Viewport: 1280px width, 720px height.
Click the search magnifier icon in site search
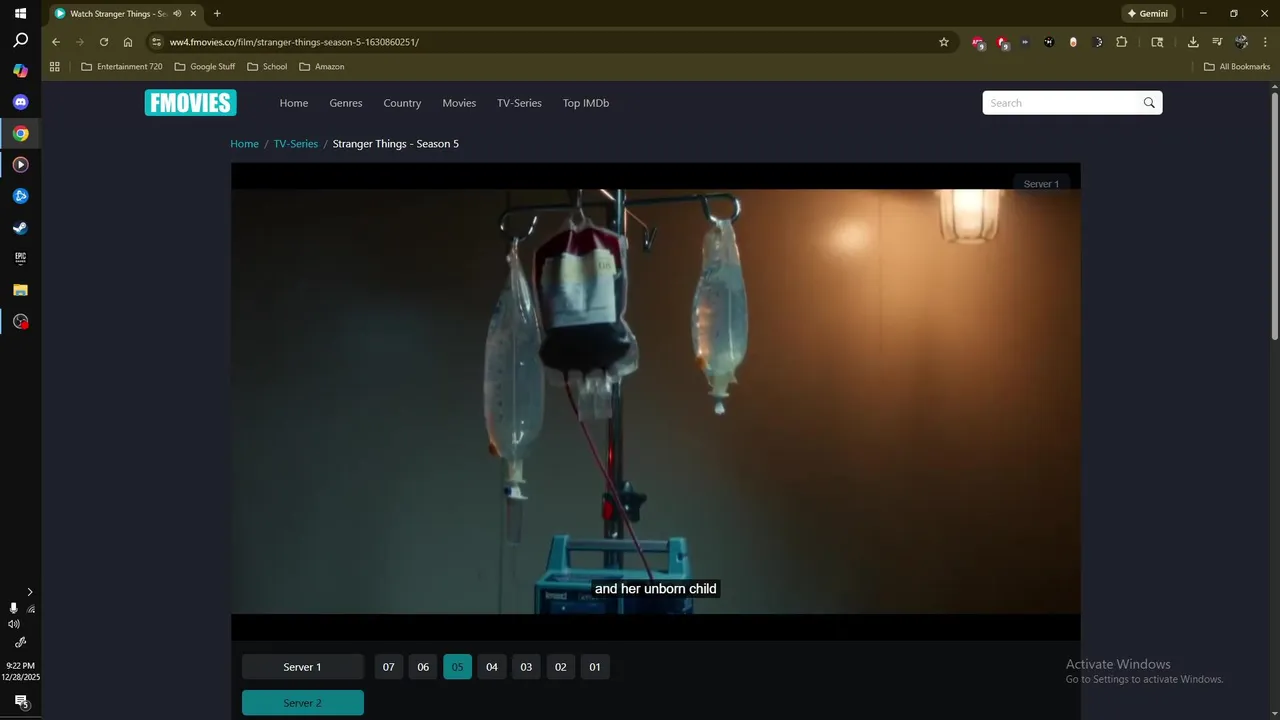coord(1149,103)
